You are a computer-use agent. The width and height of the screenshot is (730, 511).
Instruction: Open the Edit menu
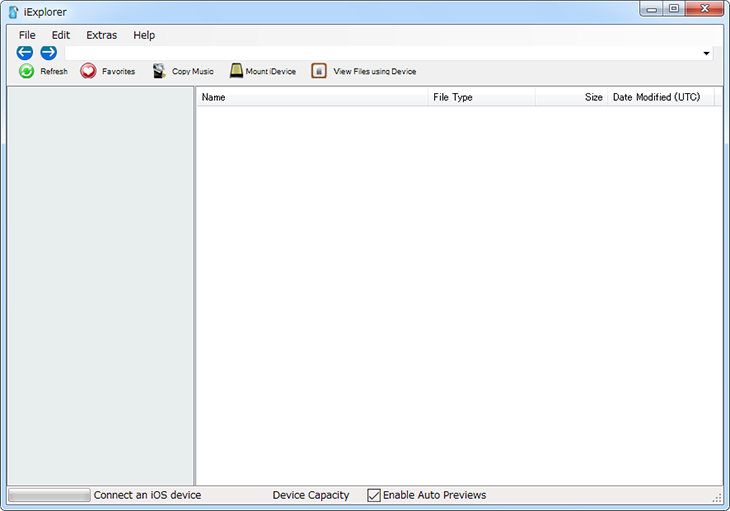pyautogui.click(x=61, y=35)
